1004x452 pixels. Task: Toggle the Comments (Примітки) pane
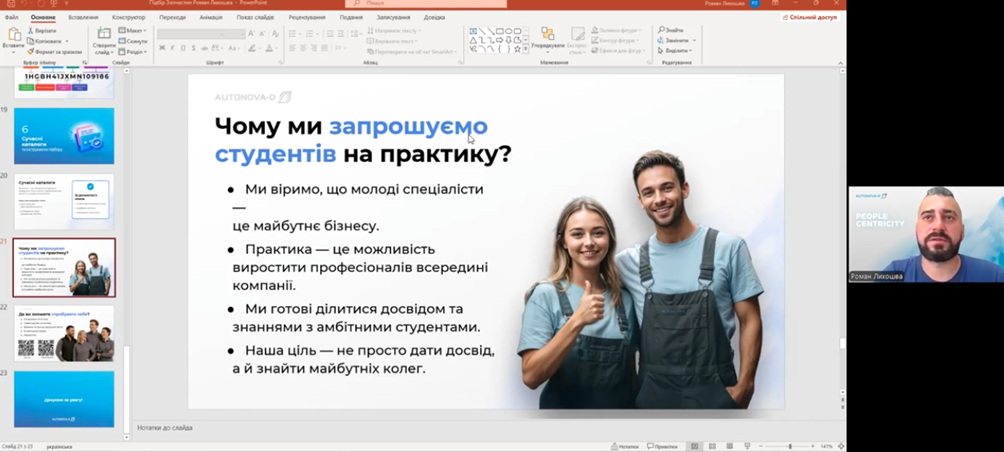[x=662, y=446]
